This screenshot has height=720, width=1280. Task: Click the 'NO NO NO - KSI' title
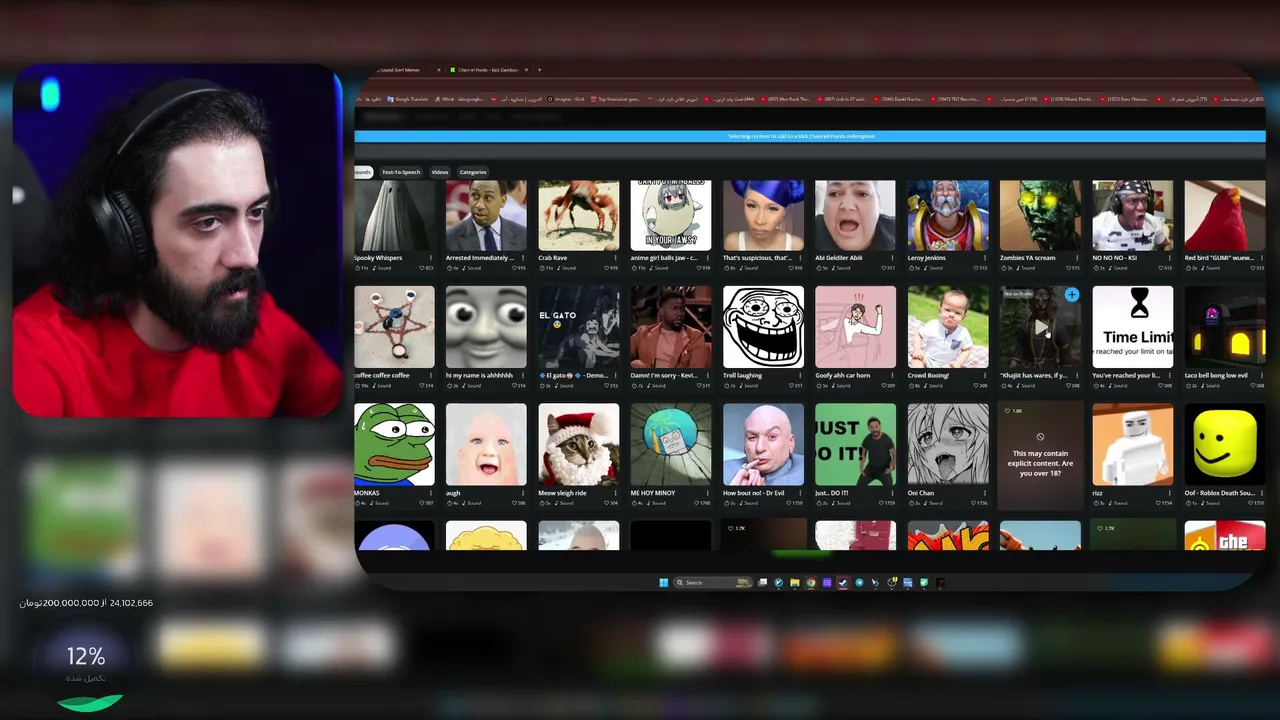[x=1115, y=258]
